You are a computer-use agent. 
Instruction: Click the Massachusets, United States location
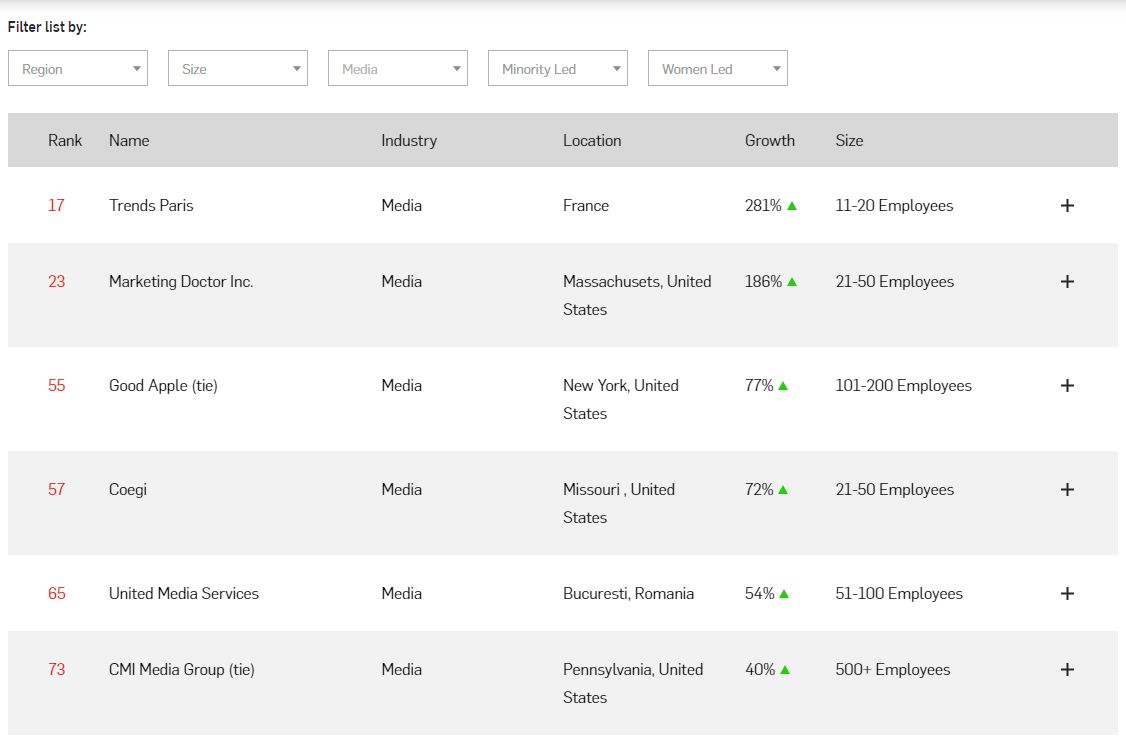tap(637, 295)
